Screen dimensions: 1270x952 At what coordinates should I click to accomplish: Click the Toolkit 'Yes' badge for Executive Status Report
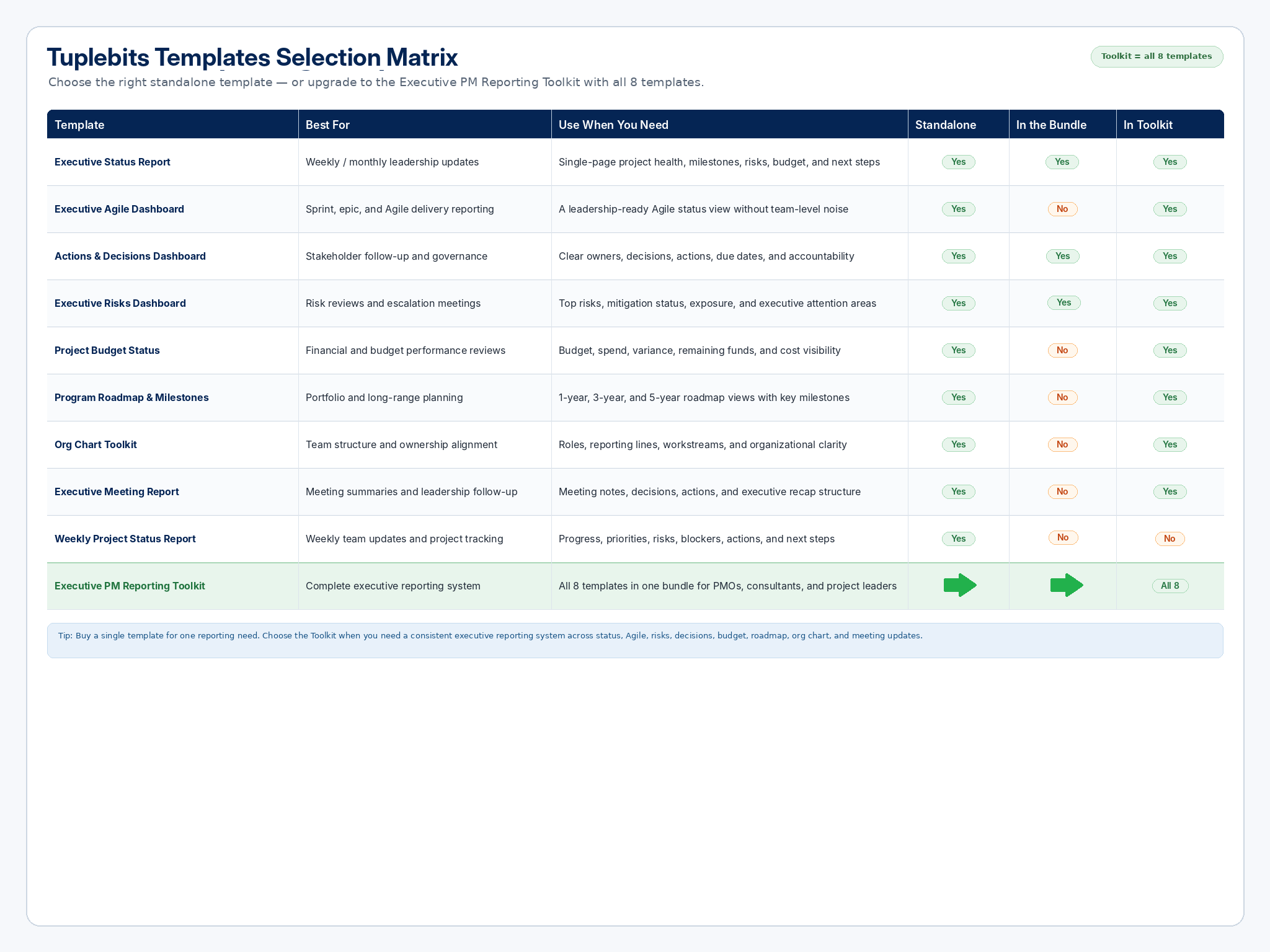click(x=1170, y=162)
